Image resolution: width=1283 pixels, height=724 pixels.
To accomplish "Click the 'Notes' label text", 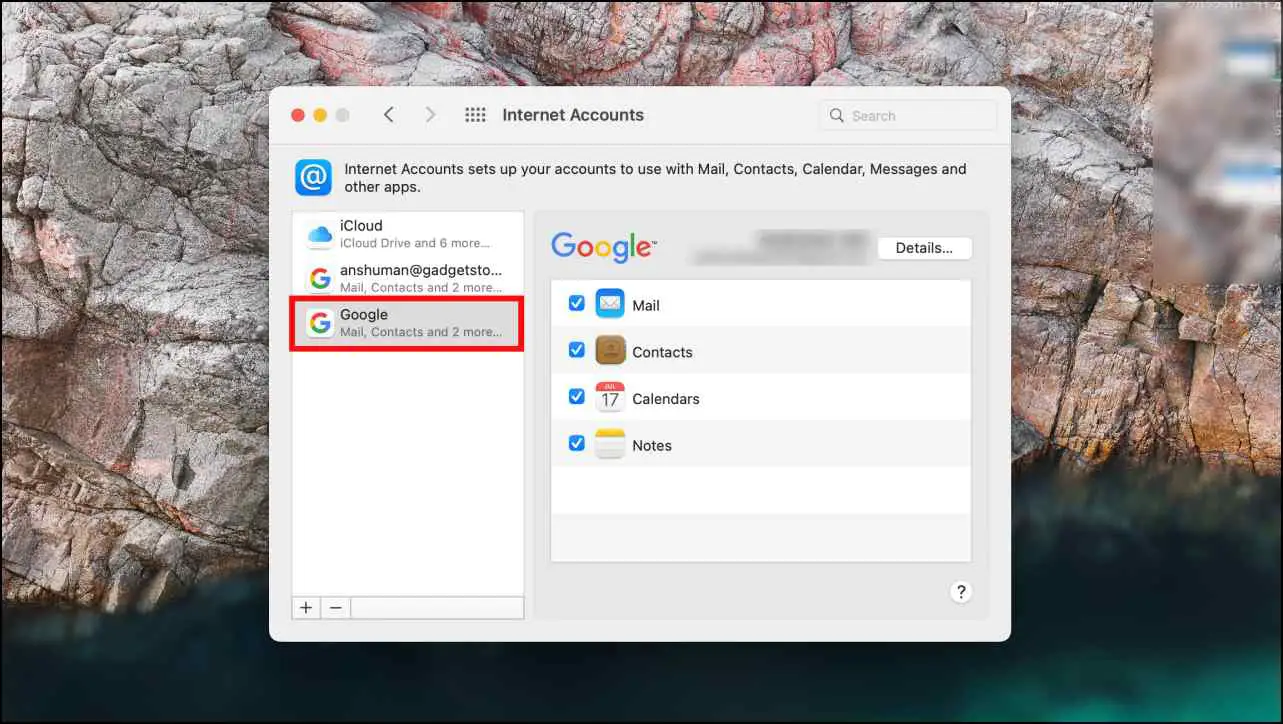I will [x=652, y=446].
